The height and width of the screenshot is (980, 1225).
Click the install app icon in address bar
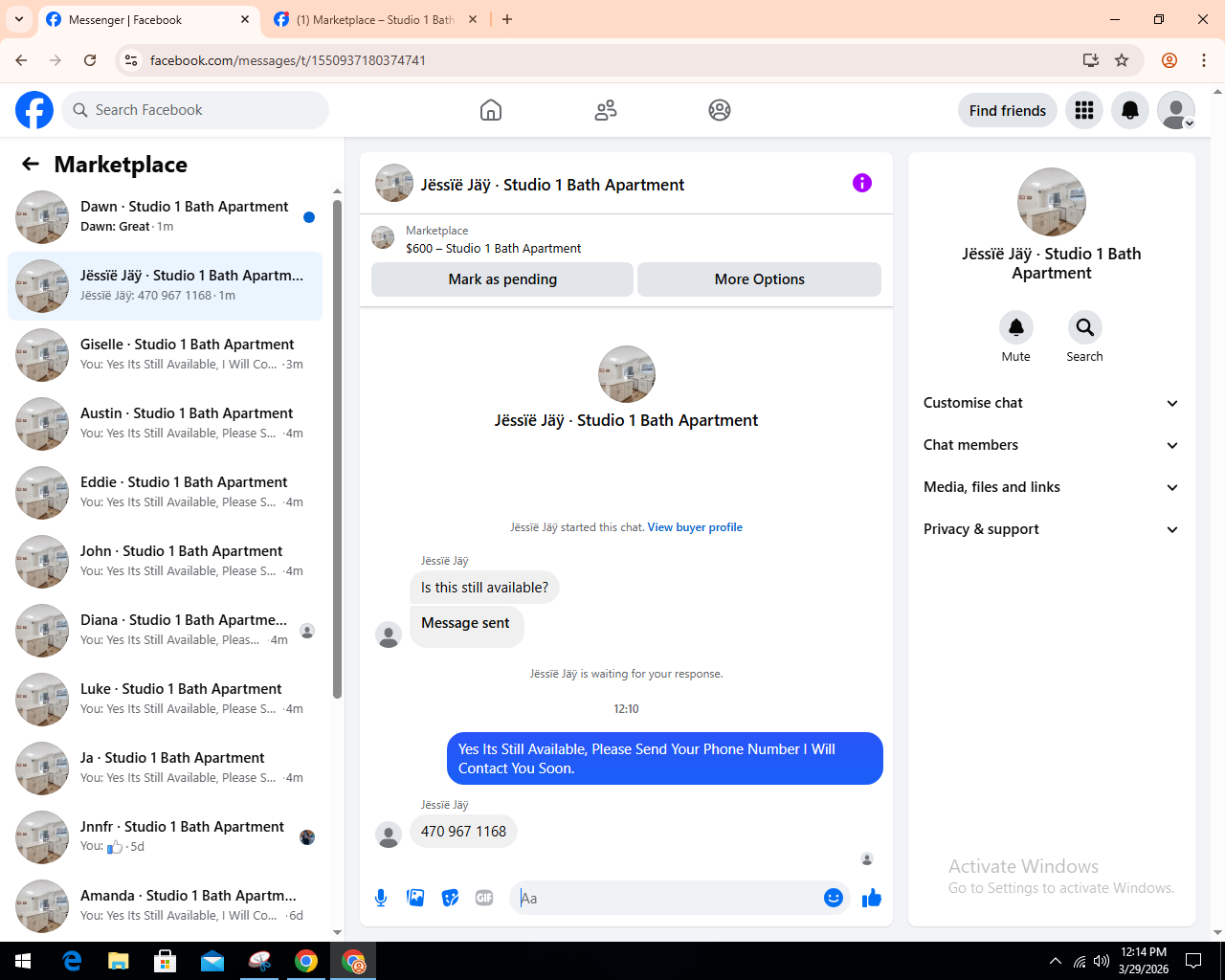(x=1091, y=60)
